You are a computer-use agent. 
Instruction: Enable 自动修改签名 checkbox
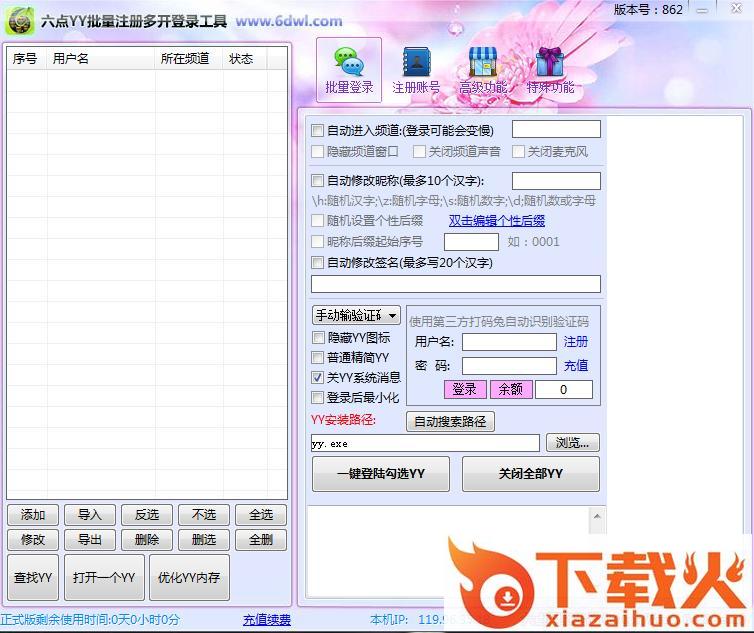tap(317, 262)
